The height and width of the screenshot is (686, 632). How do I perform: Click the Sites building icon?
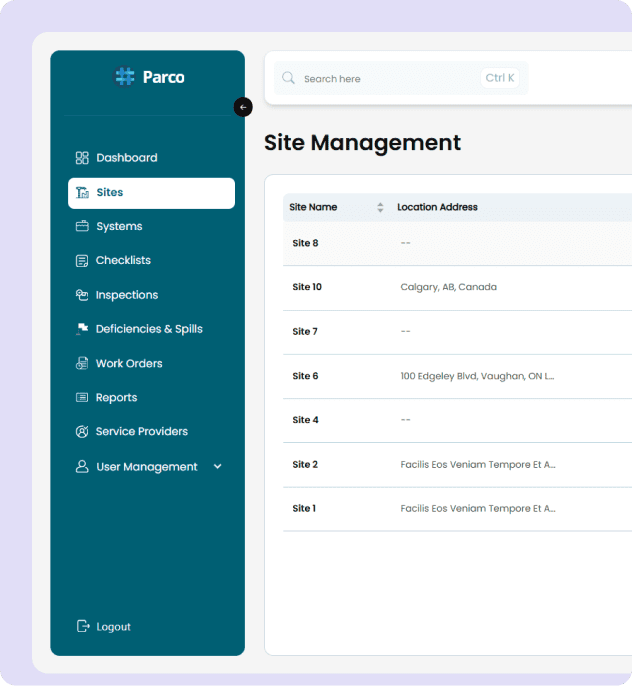[82, 192]
